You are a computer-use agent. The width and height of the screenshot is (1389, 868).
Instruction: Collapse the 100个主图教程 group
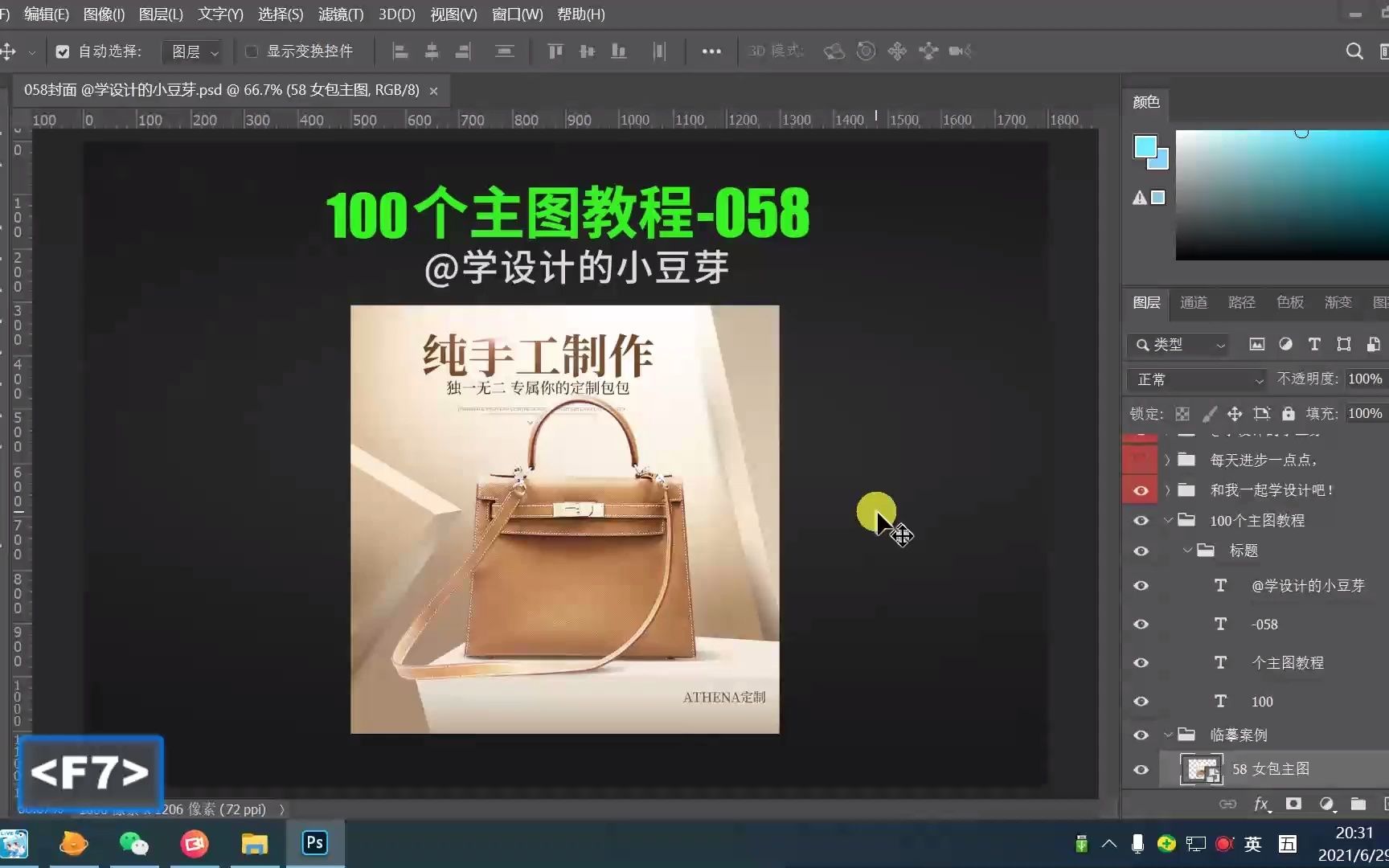(x=1168, y=521)
